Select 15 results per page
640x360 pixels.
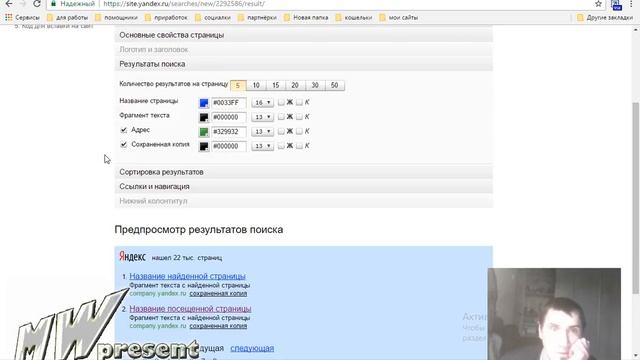pyautogui.click(x=276, y=85)
